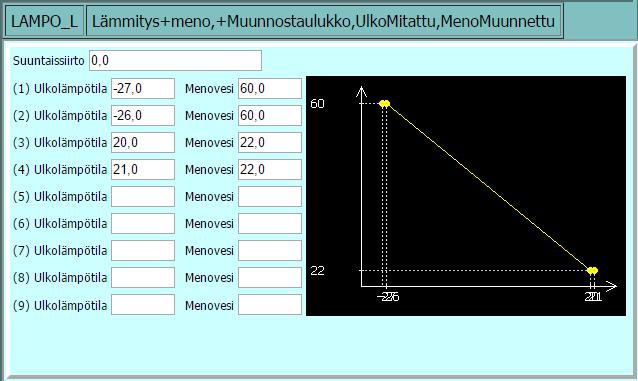Click the (5) Ulkolämpötila label
Screen dimensions: 638x381
click(x=60, y=197)
